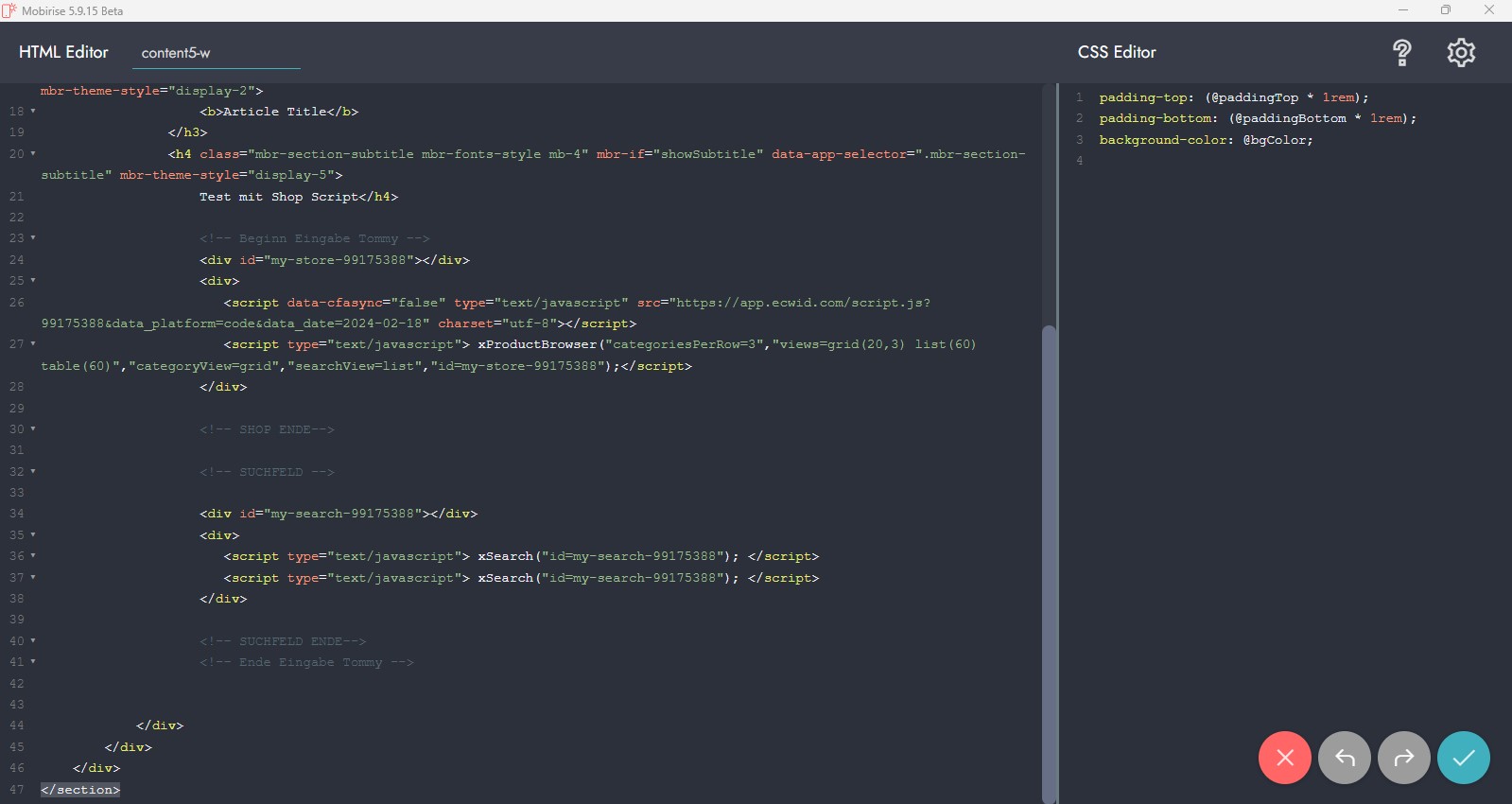Screen dimensions: 1512x804
Task: Click the CSS Editor heading
Action: 1117,52
